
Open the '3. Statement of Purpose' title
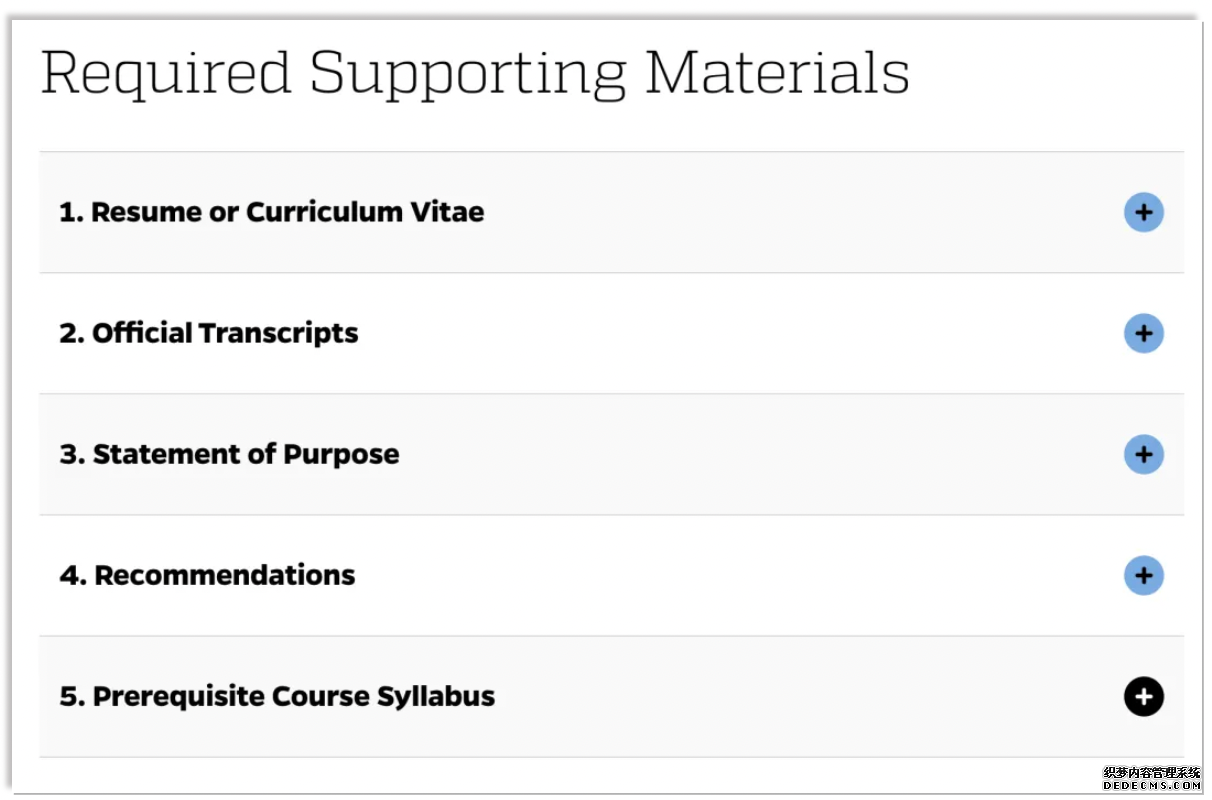(x=229, y=454)
